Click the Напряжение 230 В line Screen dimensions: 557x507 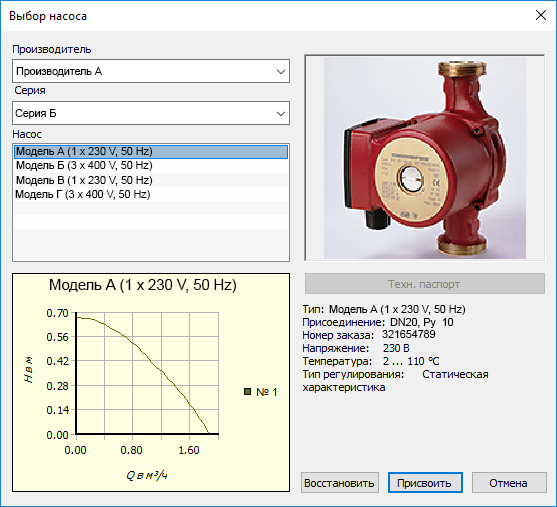[356, 348]
